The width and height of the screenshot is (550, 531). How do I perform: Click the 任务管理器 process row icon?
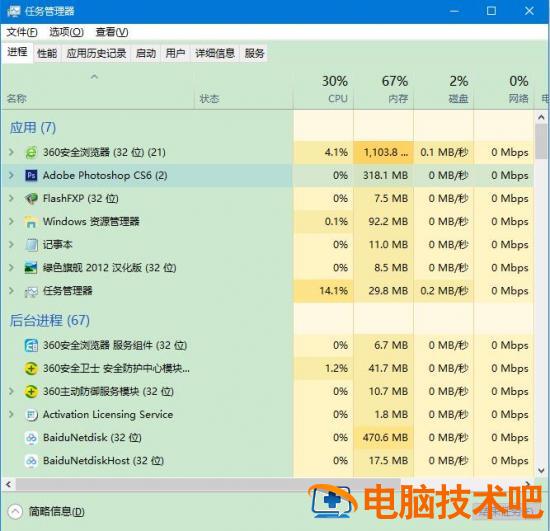(x=31, y=291)
